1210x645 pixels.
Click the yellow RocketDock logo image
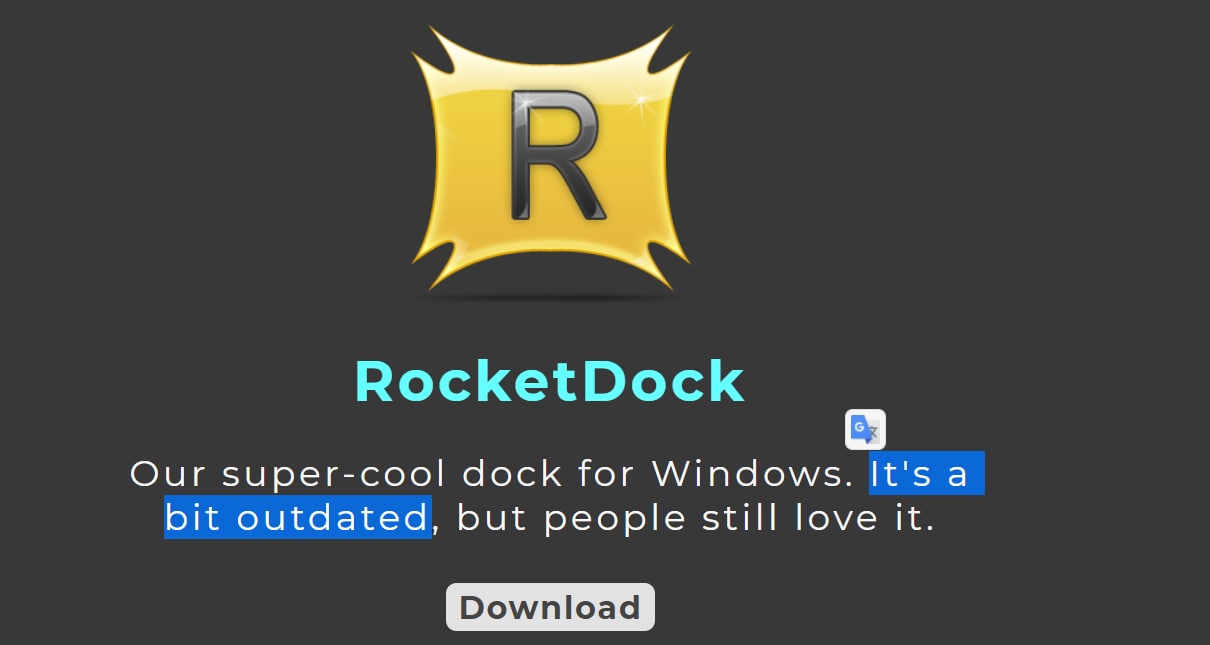tap(551, 155)
